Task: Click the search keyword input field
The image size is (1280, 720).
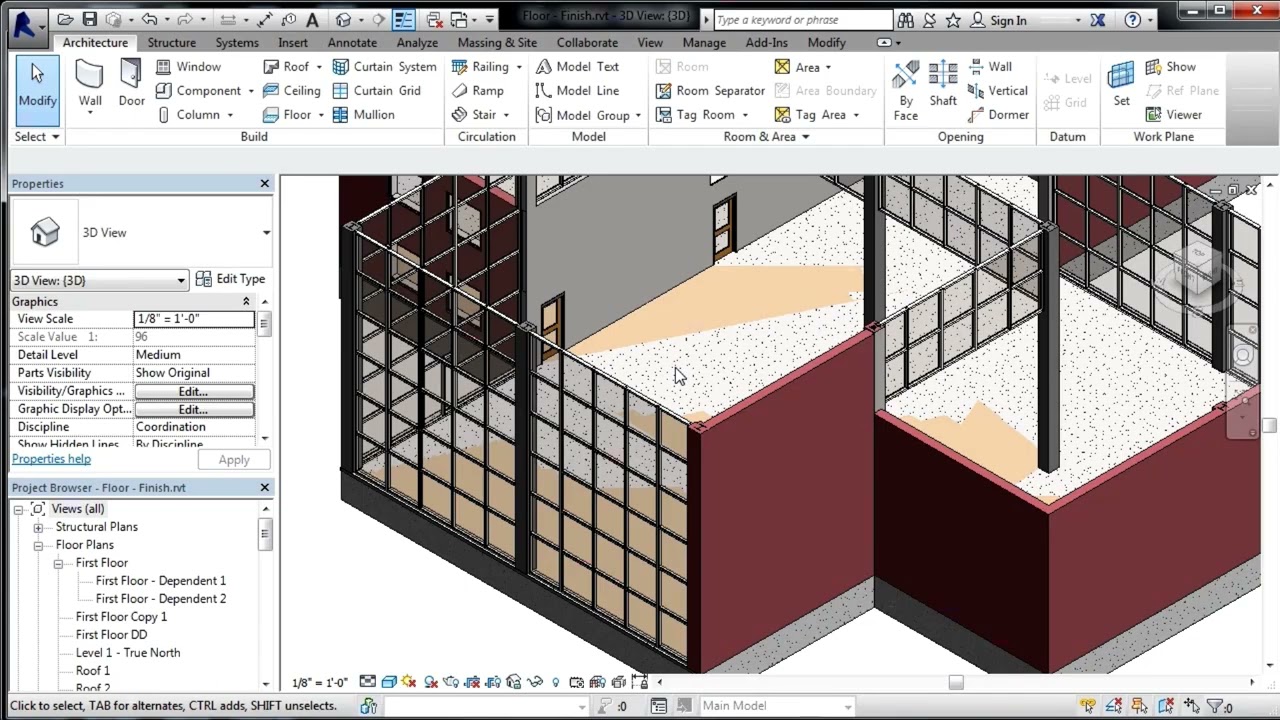Action: (x=802, y=20)
